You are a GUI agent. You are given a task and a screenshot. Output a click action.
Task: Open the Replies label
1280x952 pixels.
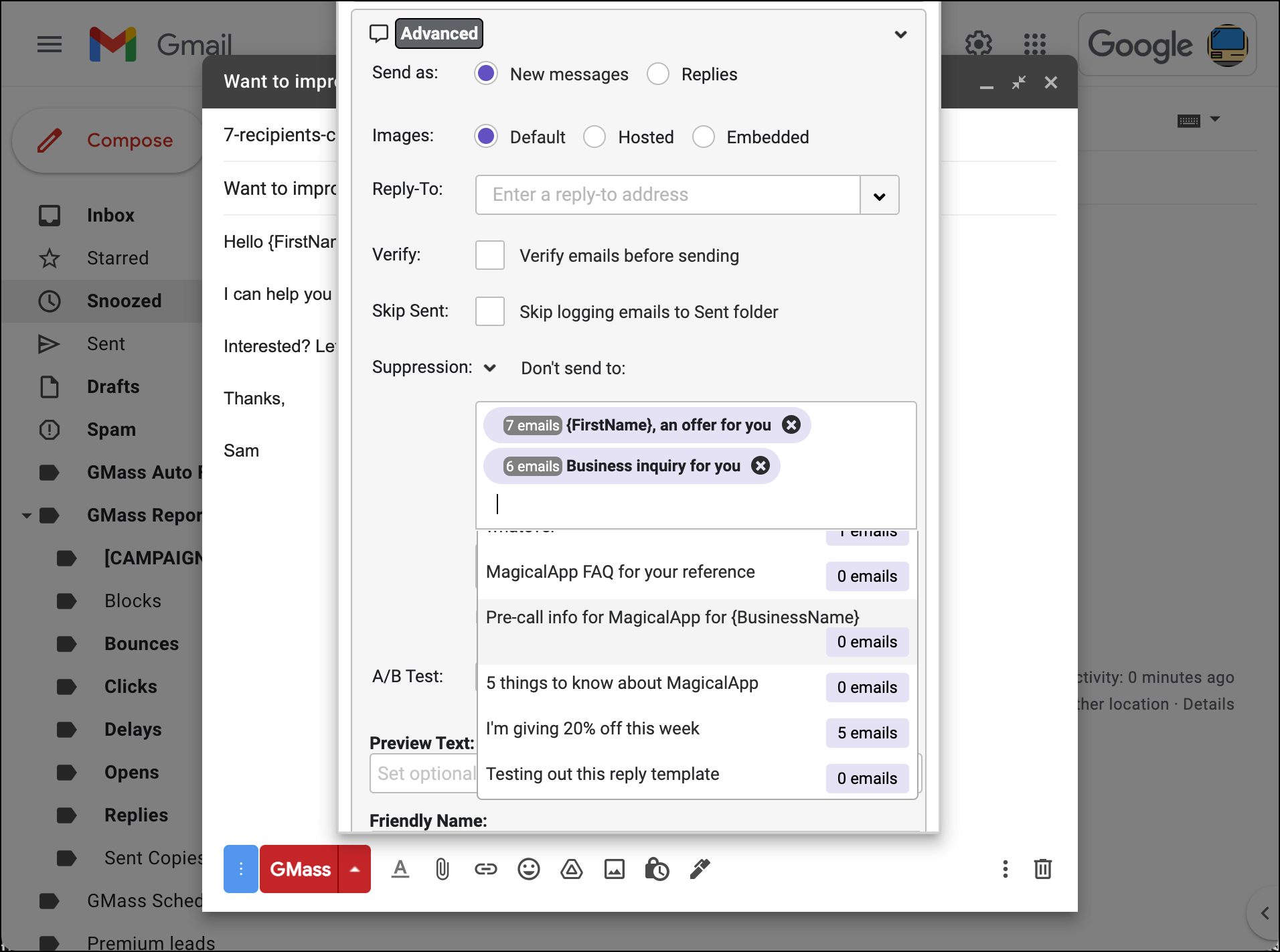click(136, 815)
